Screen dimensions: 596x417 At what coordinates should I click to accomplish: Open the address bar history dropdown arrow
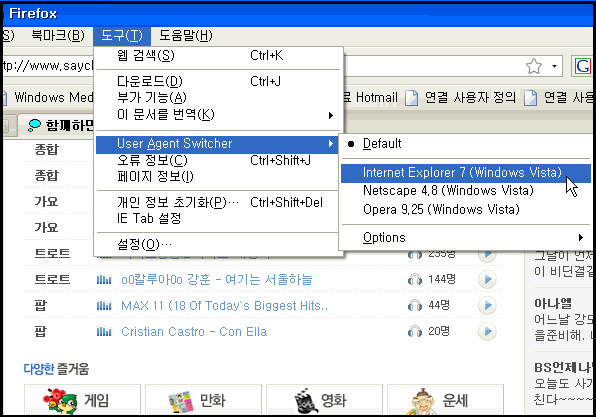pyautogui.click(x=555, y=67)
